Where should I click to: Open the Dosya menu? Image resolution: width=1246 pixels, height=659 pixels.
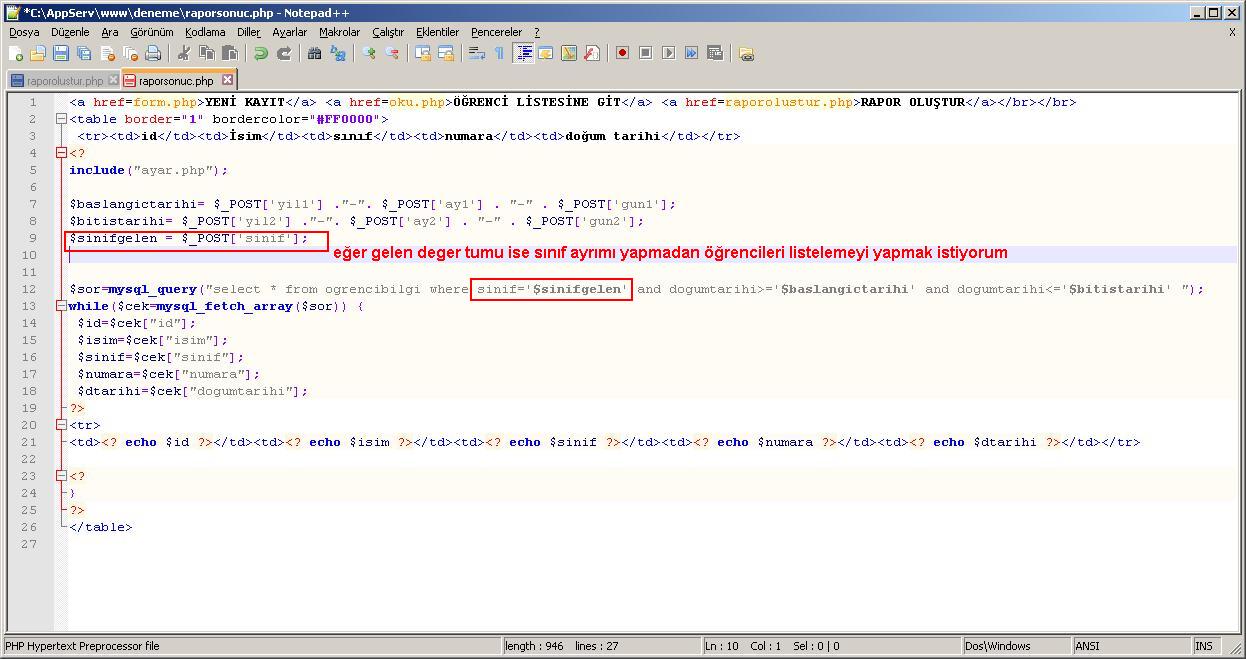pyautogui.click(x=24, y=32)
